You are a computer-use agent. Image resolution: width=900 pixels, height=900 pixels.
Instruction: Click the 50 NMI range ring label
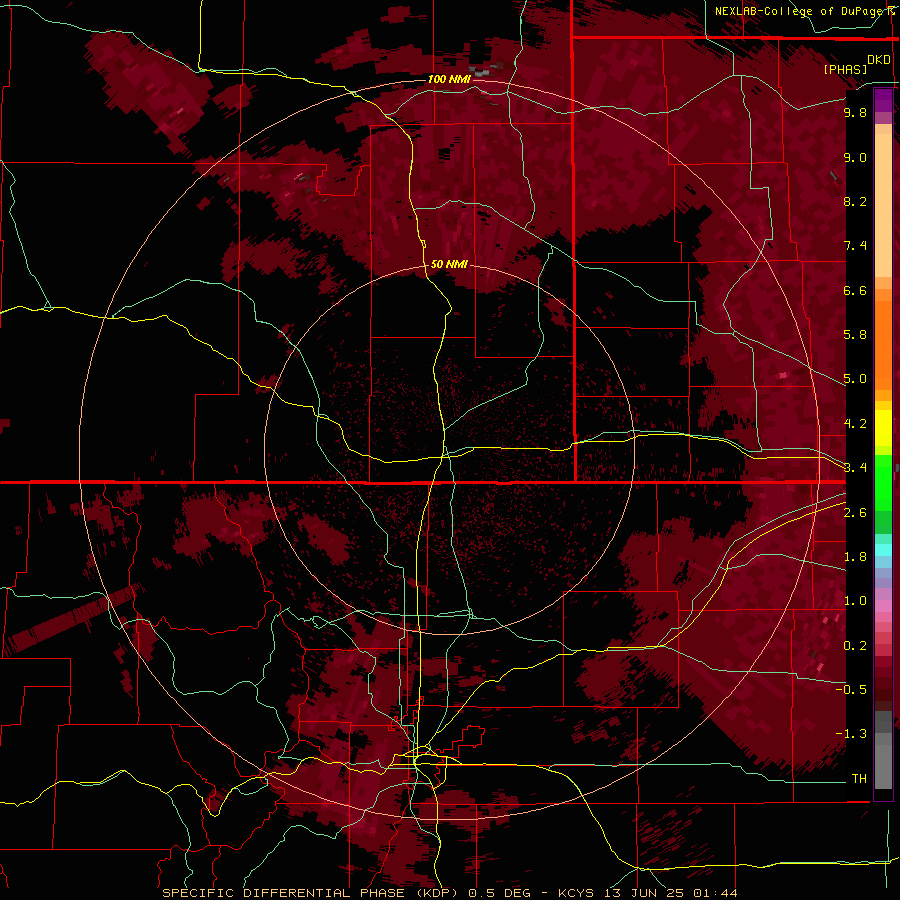[x=449, y=265]
